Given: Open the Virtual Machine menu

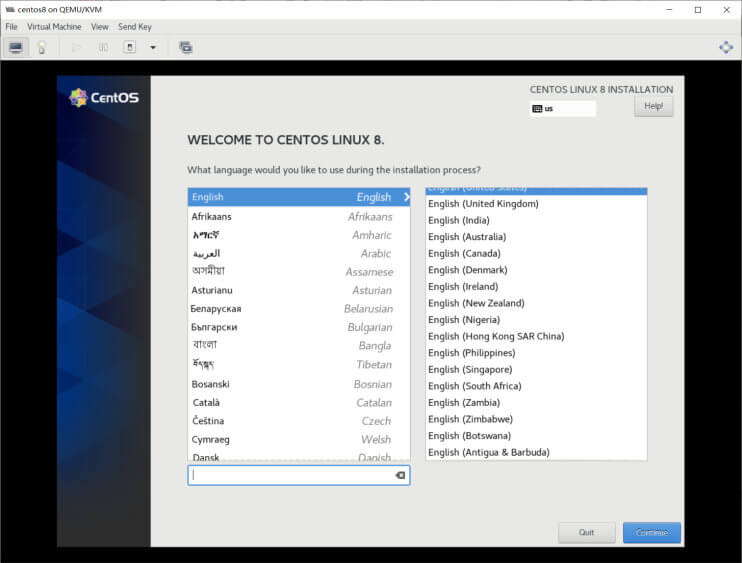Looking at the screenshot, I should (54, 27).
